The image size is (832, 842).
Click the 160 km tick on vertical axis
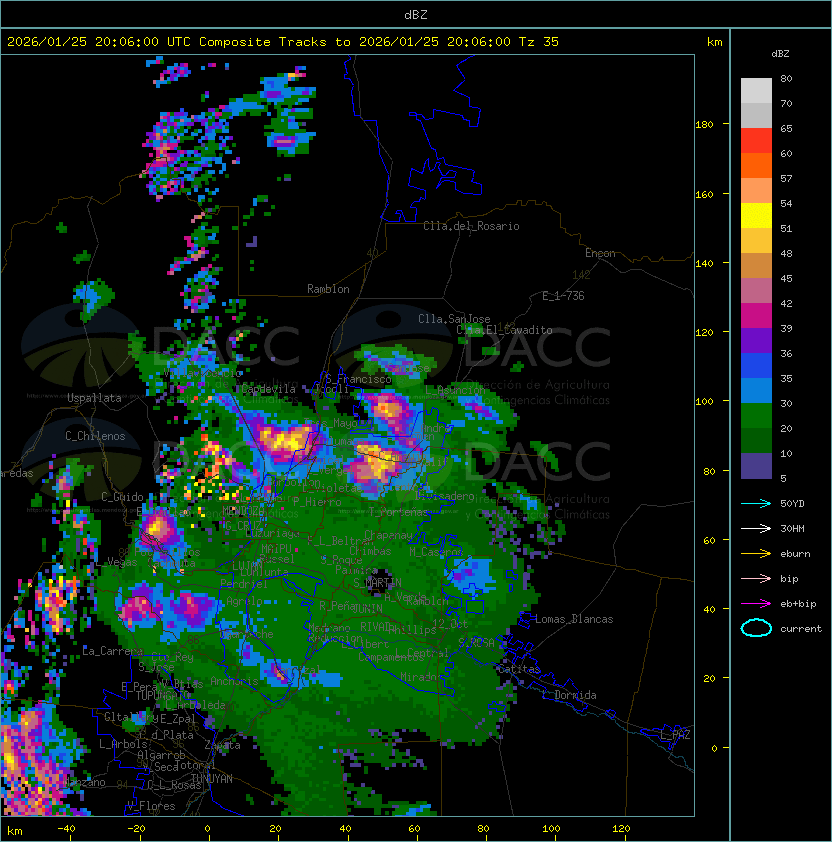[704, 194]
